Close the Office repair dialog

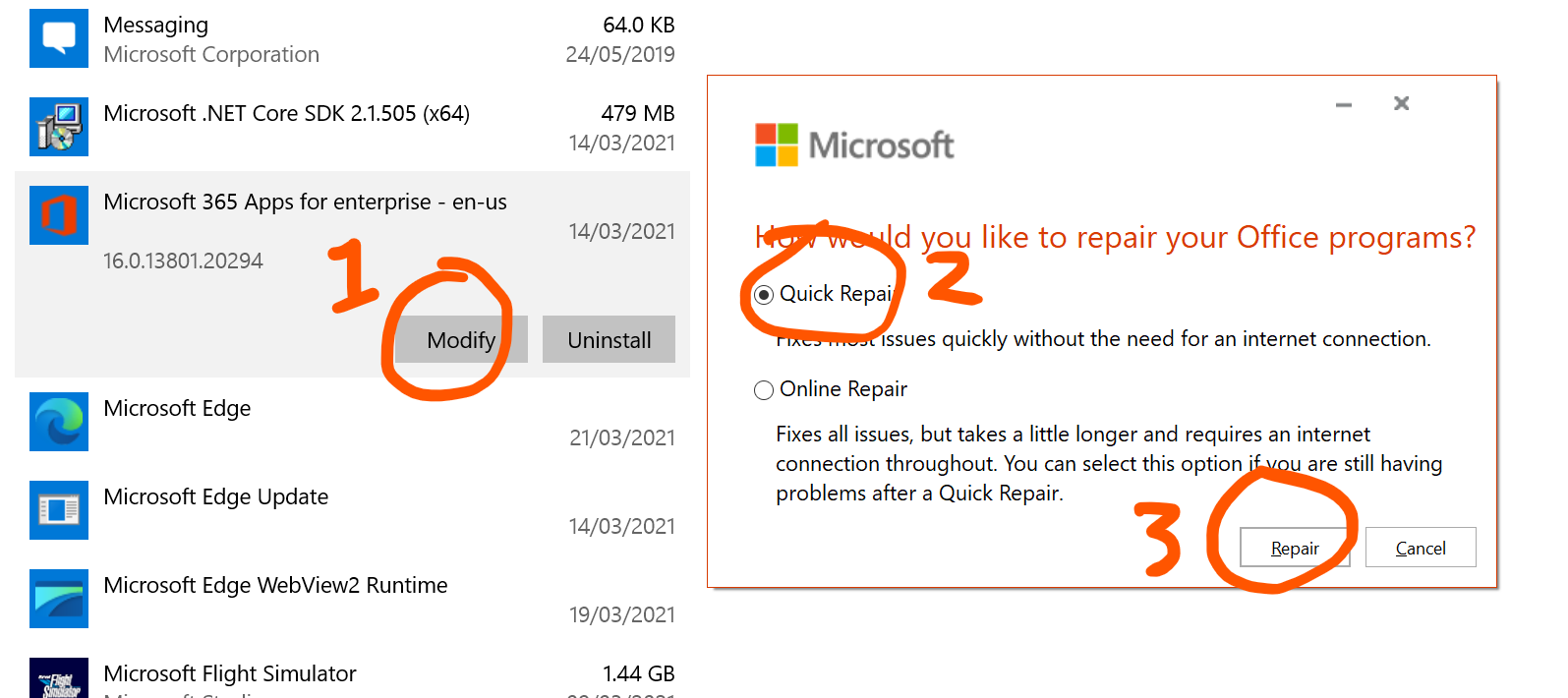(1402, 103)
